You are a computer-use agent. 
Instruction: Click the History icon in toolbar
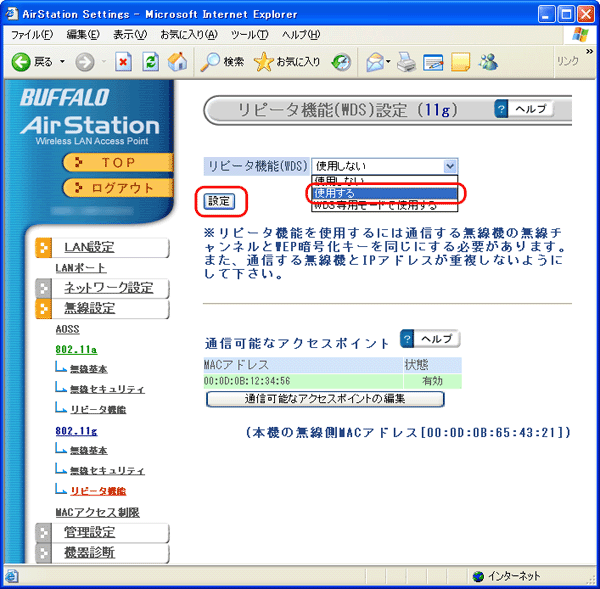(341, 62)
